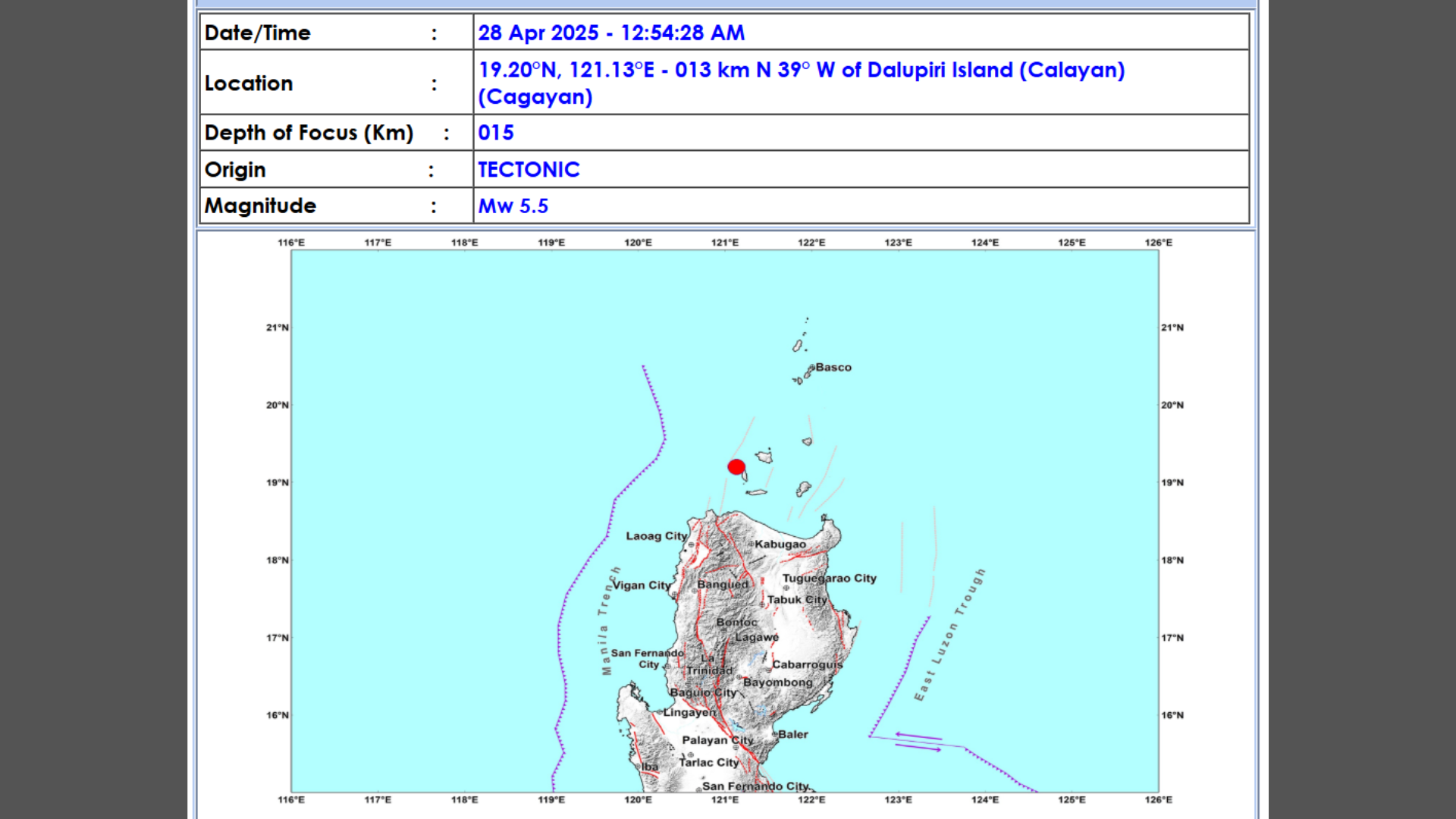Click the Baguio City map label
This screenshot has width=1456, height=819.
pos(703,692)
